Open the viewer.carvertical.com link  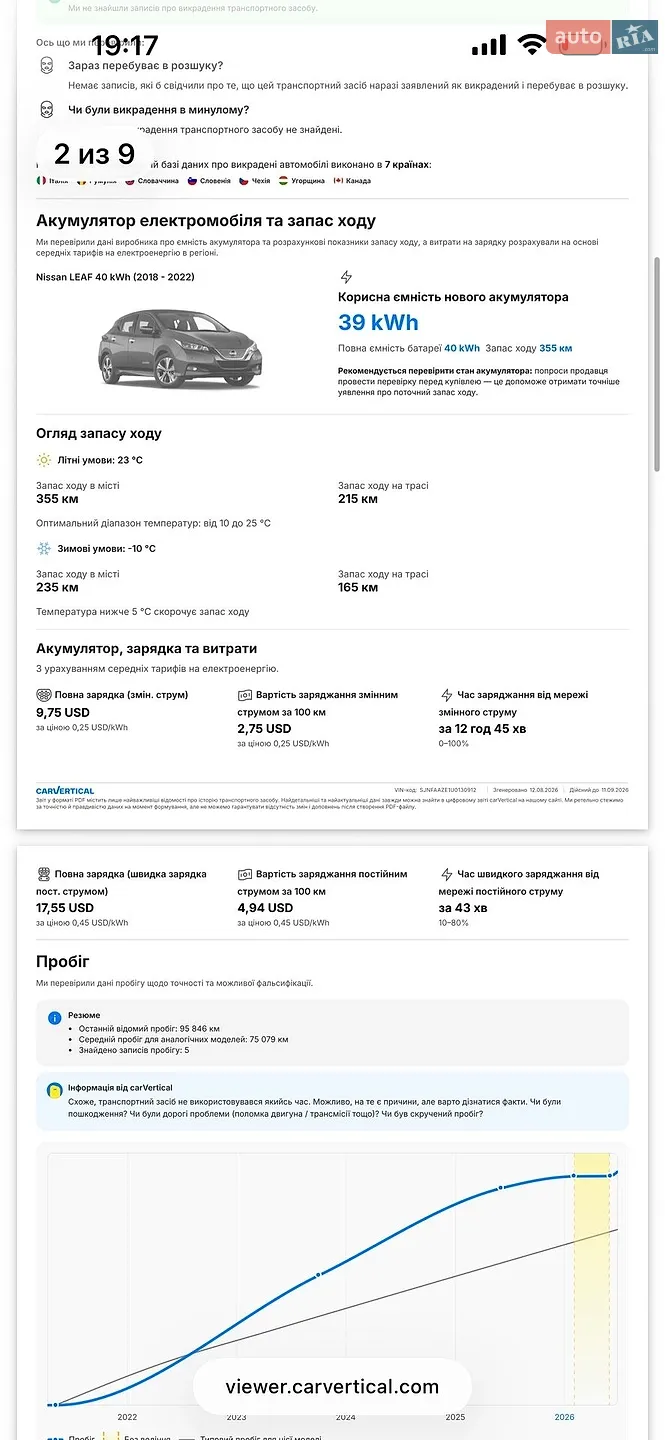coord(332,1387)
